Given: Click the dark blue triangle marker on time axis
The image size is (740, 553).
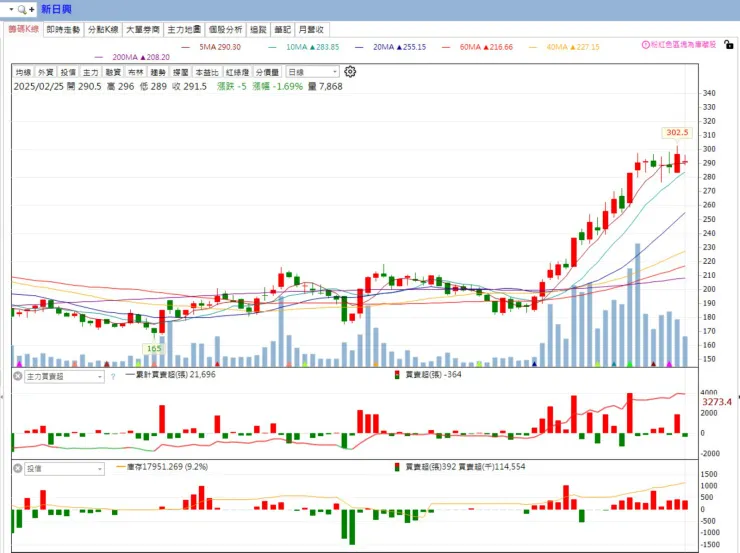Looking at the screenshot, I should pyautogui.click(x=534, y=364).
